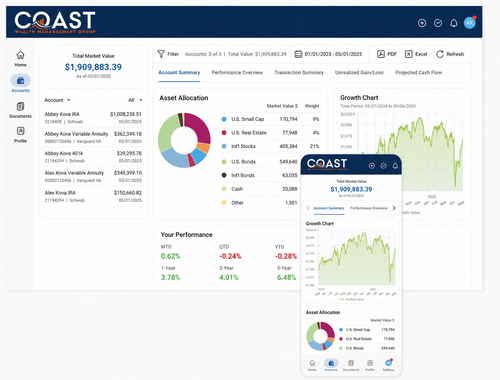Image resolution: width=500 pixels, height=380 pixels.
Task: Click the QTD -0.24% performance value
Action: (x=230, y=256)
